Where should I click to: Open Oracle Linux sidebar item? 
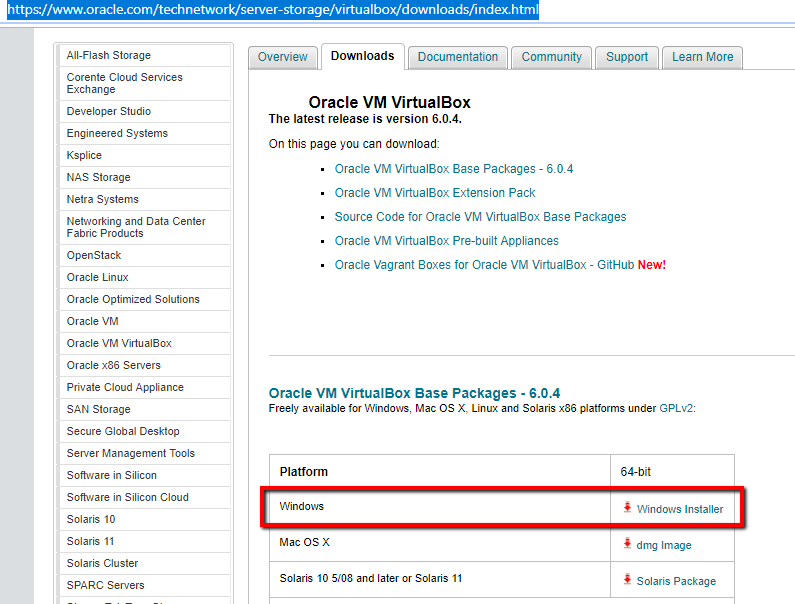coord(145,277)
